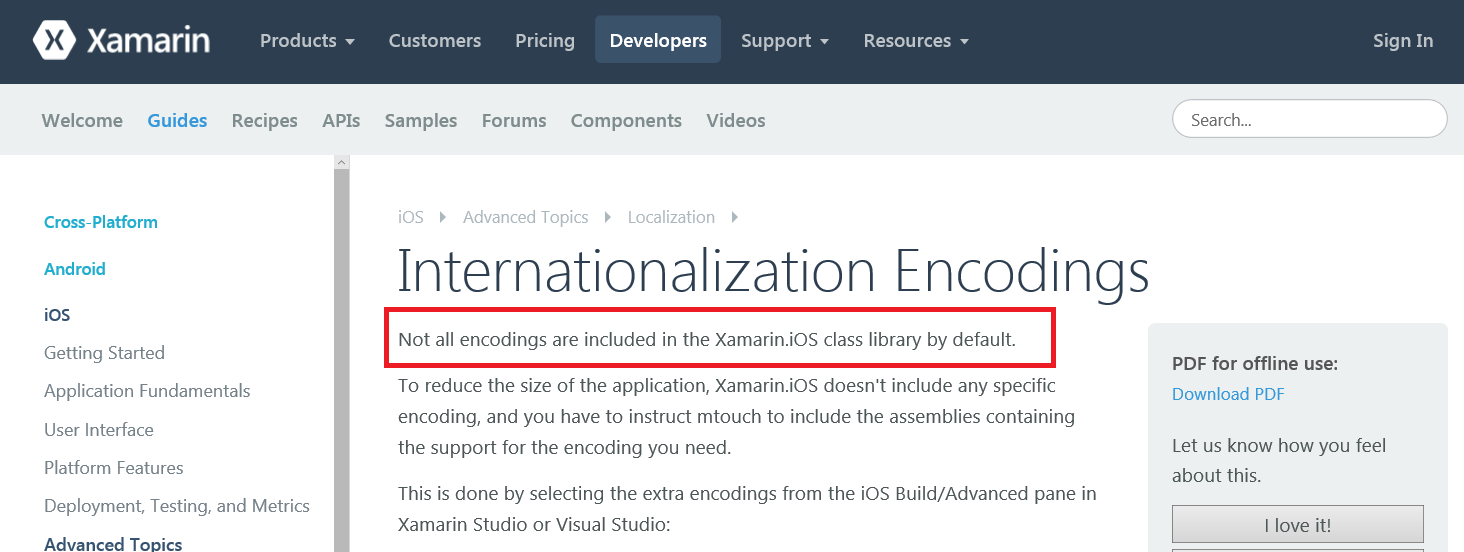
Task: Switch to the Guides tab
Action: coord(177,120)
